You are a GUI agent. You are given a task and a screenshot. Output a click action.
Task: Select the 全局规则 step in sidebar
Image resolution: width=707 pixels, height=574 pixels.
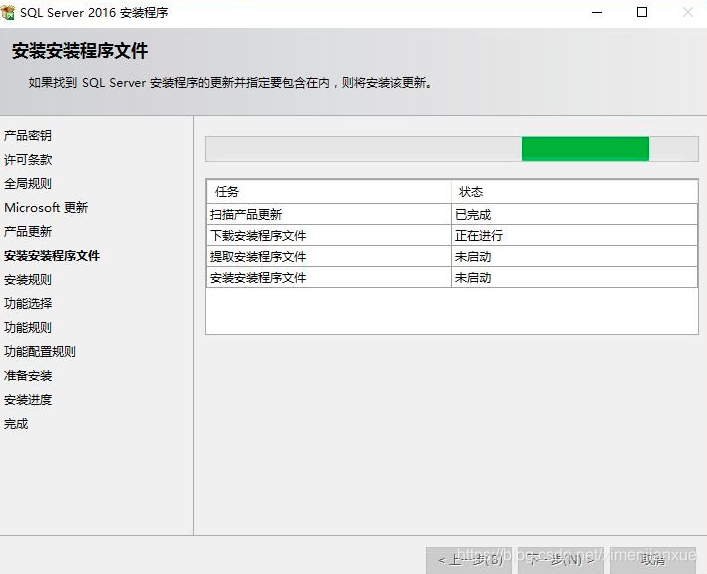[x=28, y=184]
